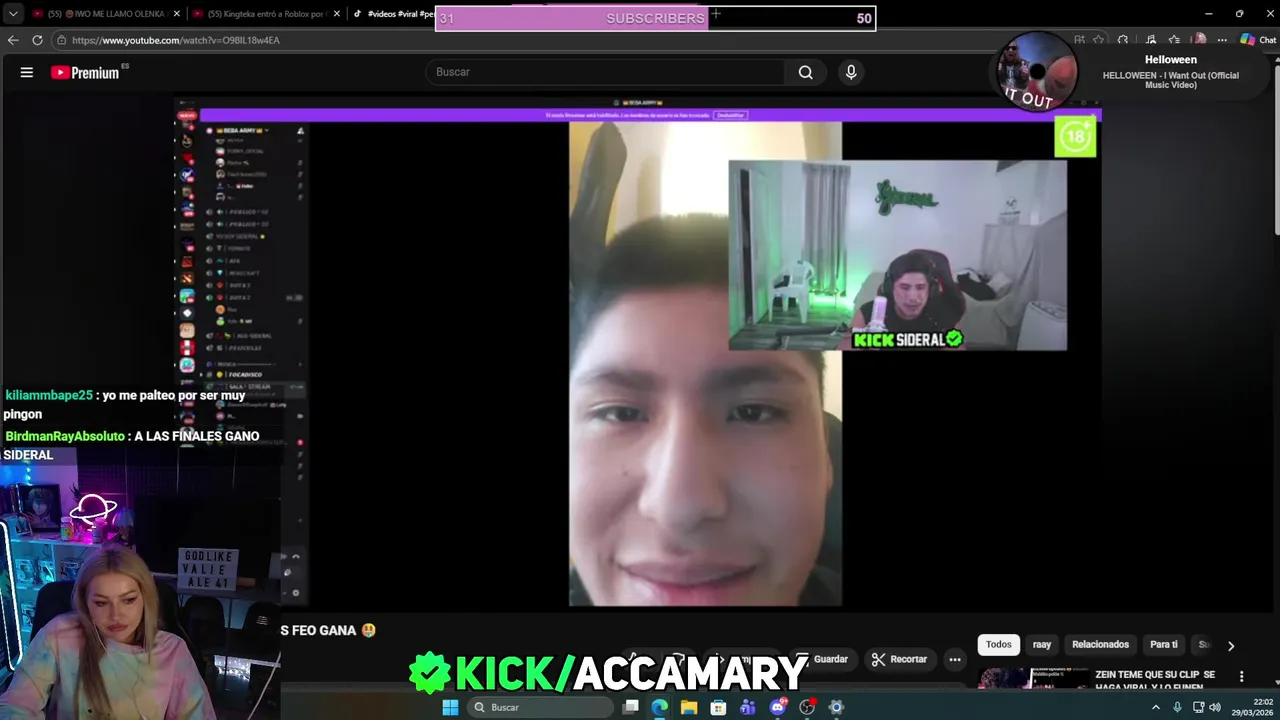Open the Windows Start menu
The width and height of the screenshot is (1280, 720).
click(x=450, y=707)
